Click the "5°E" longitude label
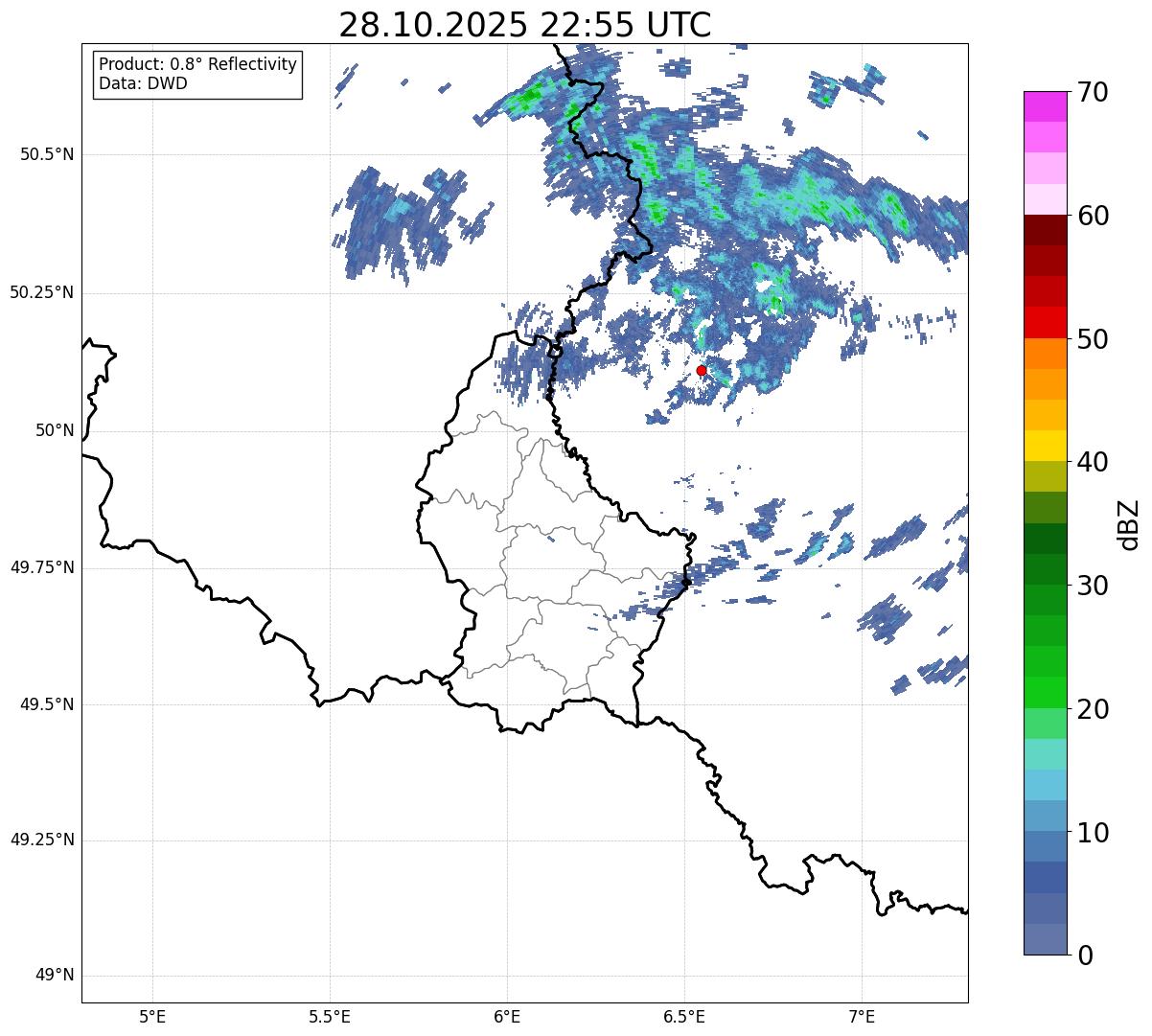 152,1017
